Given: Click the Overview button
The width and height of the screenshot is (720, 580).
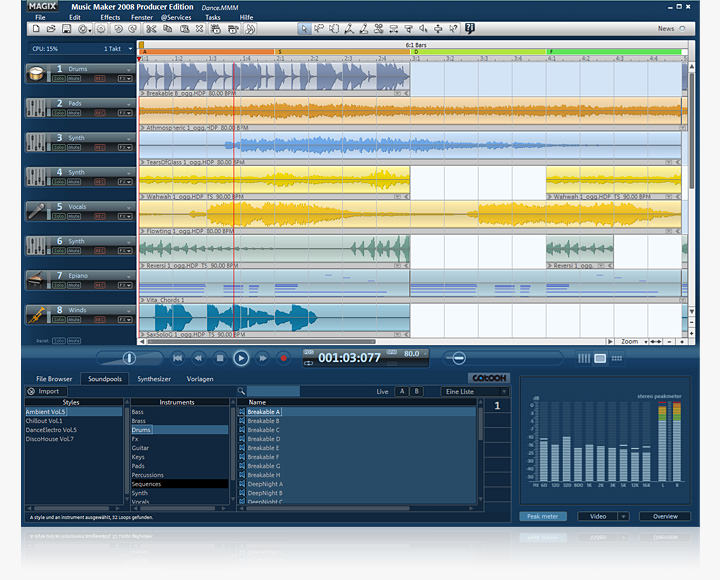Looking at the screenshot, I should click(665, 517).
